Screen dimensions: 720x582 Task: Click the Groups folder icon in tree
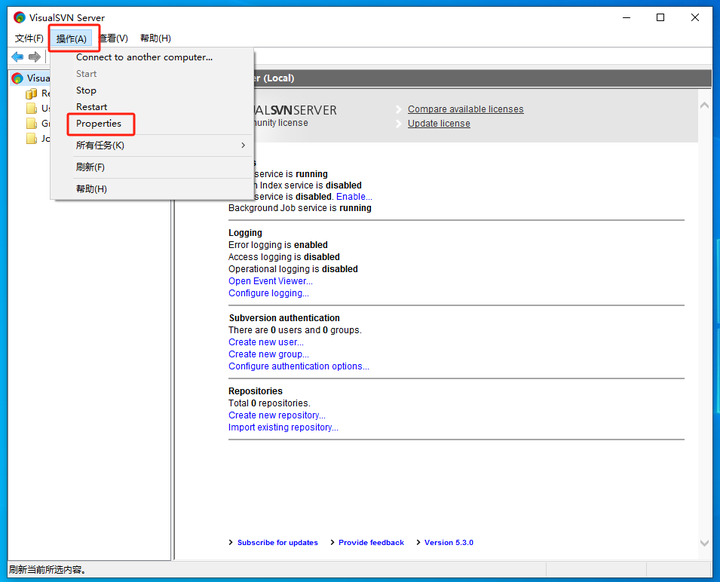tap(31, 124)
